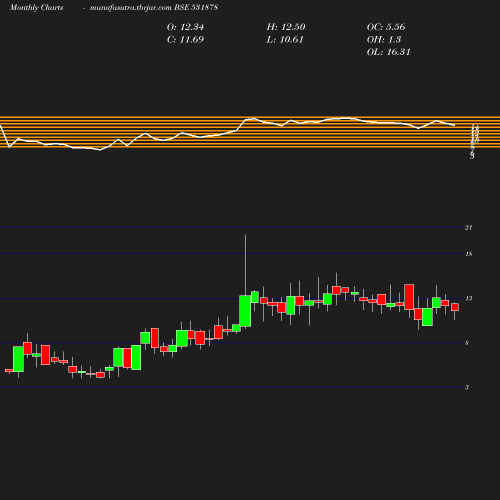Select the close value "C: 11.69"
The width and height of the screenshot is (500, 500).
pos(185,40)
